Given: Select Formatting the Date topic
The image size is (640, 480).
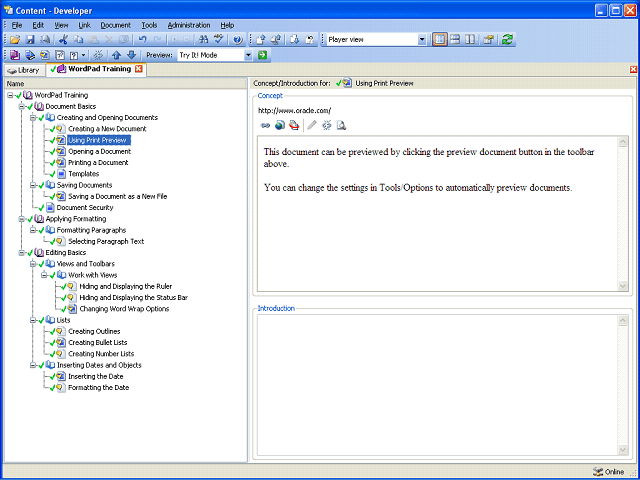Looking at the screenshot, I should (x=98, y=388).
